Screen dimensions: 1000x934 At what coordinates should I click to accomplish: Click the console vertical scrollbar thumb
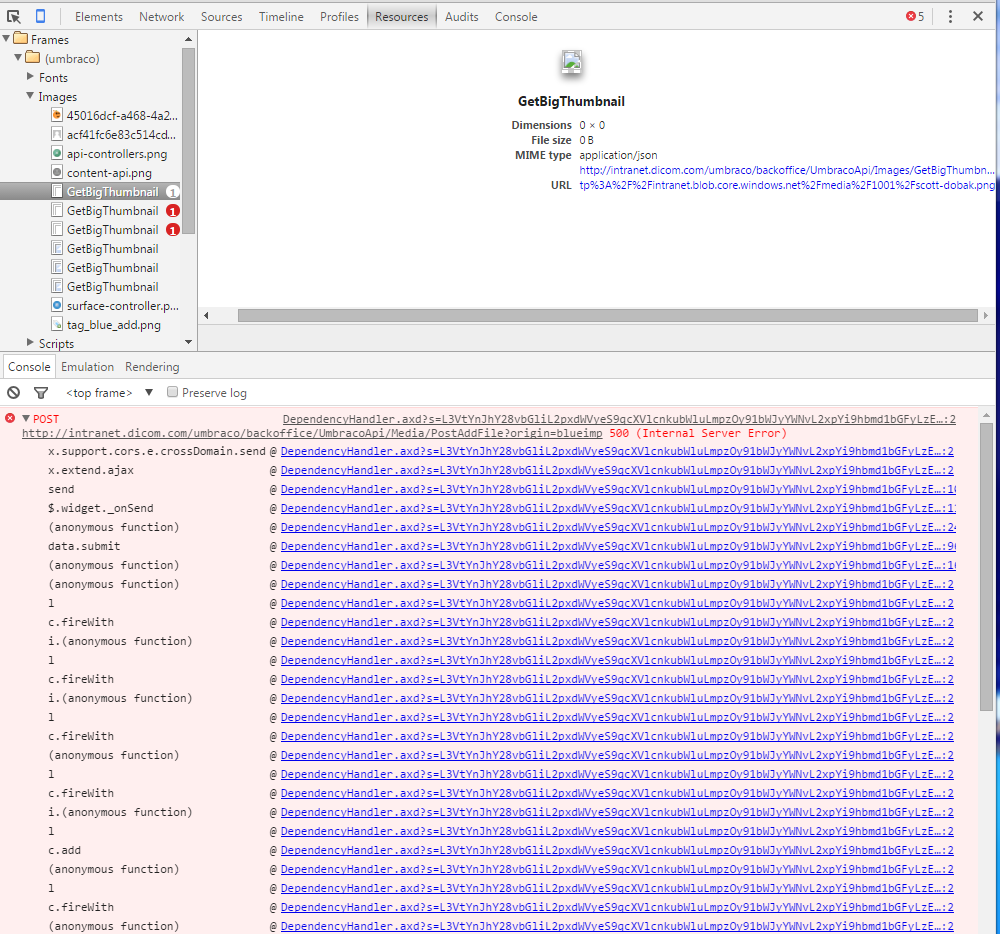(986, 566)
